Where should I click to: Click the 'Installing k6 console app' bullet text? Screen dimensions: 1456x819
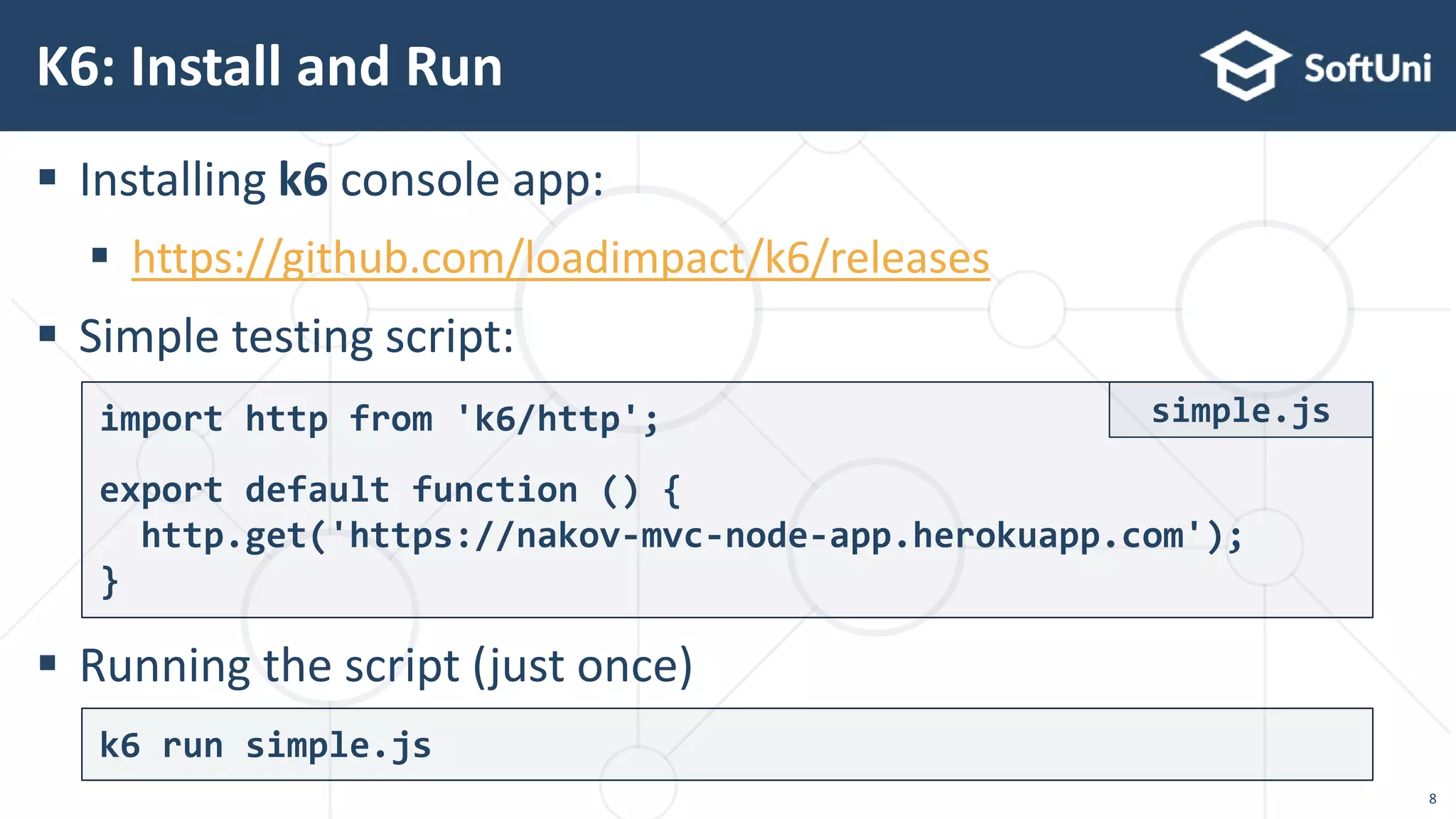pyautogui.click(x=341, y=179)
